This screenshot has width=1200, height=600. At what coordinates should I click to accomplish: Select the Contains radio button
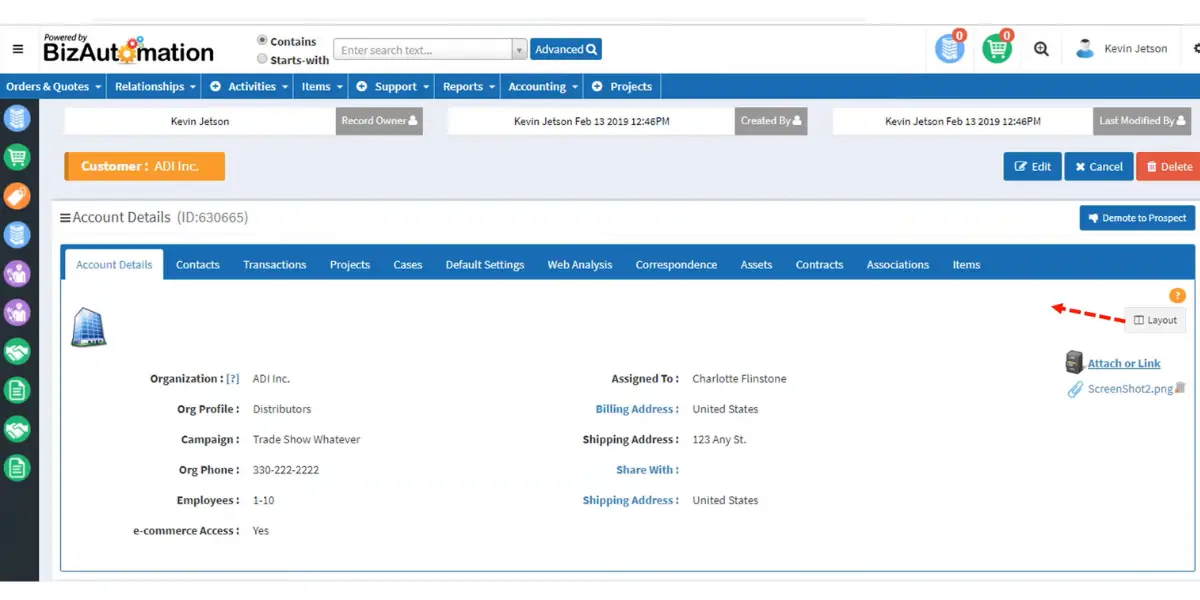262,41
